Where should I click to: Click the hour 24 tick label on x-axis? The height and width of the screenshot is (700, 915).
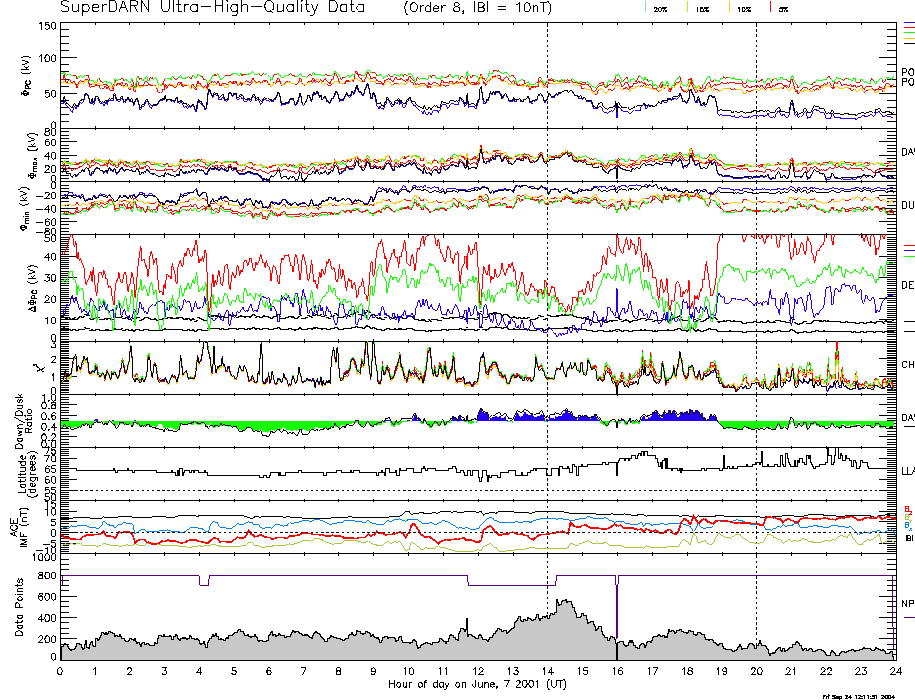click(894, 671)
